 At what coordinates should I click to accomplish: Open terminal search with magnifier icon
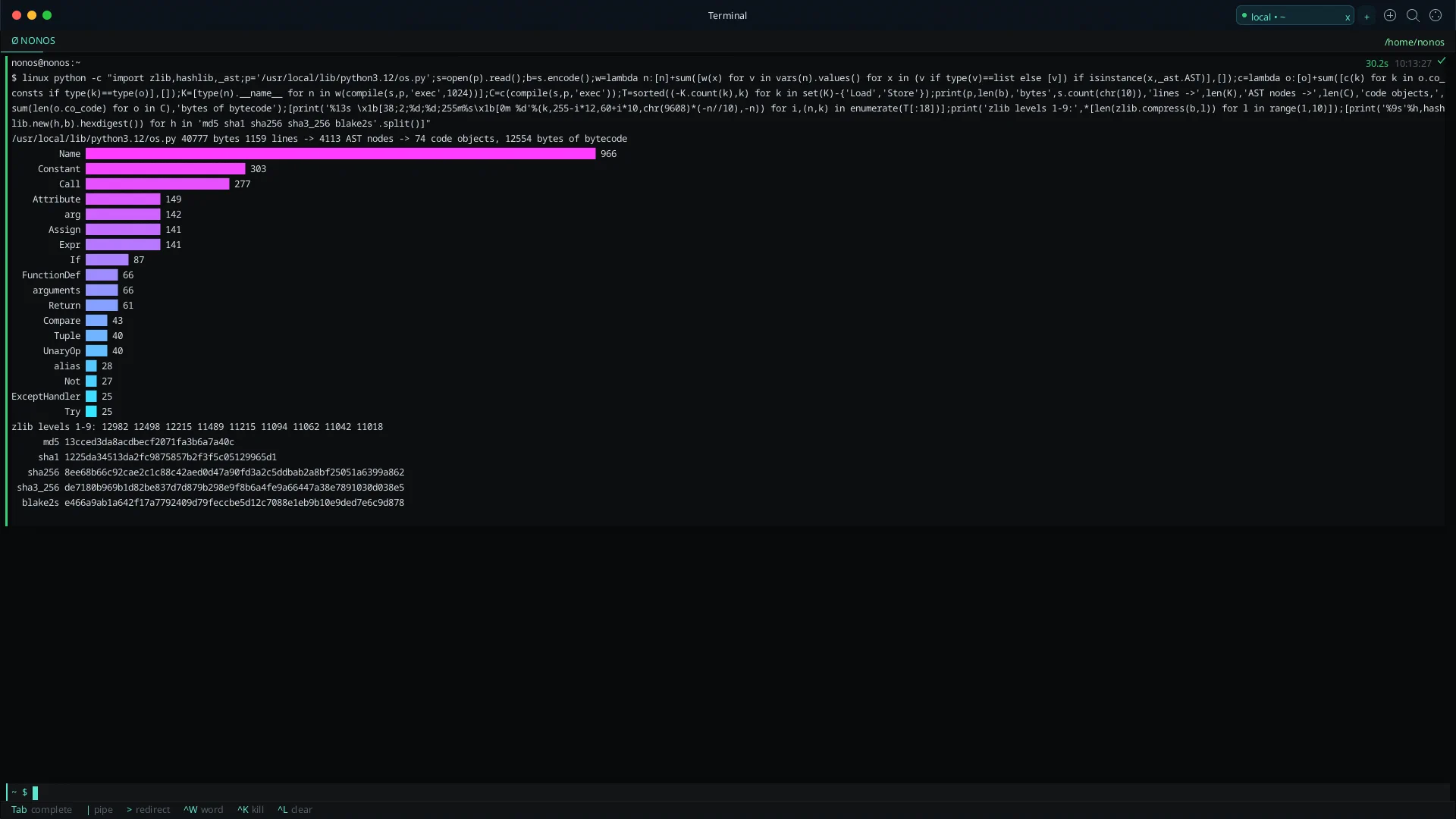pos(1412,16)
